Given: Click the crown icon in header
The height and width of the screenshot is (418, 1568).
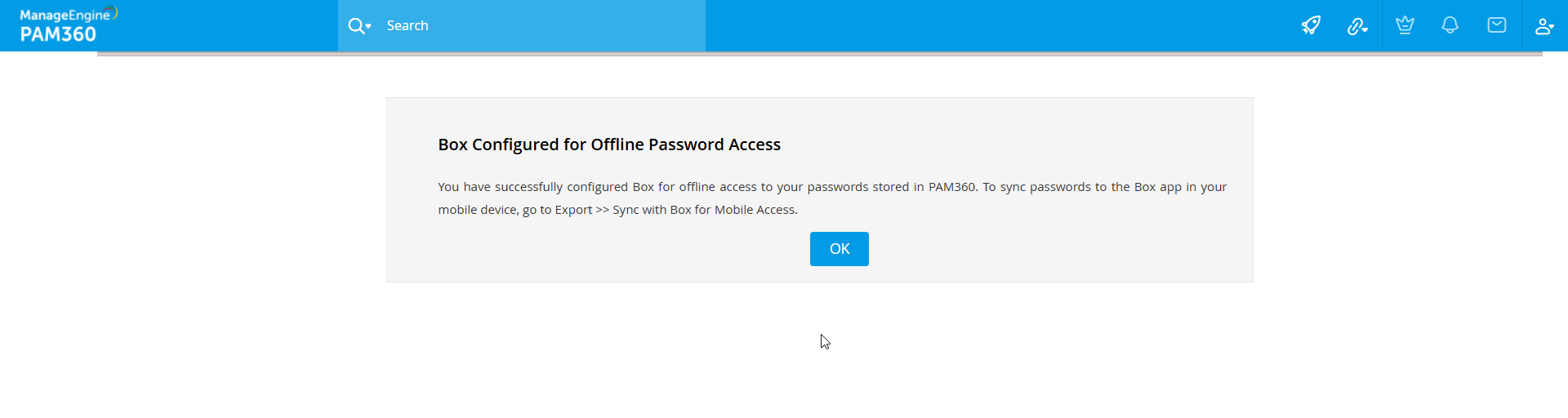Looking at the screenshot, I should pyautogui.click(x=1405, y=25).
